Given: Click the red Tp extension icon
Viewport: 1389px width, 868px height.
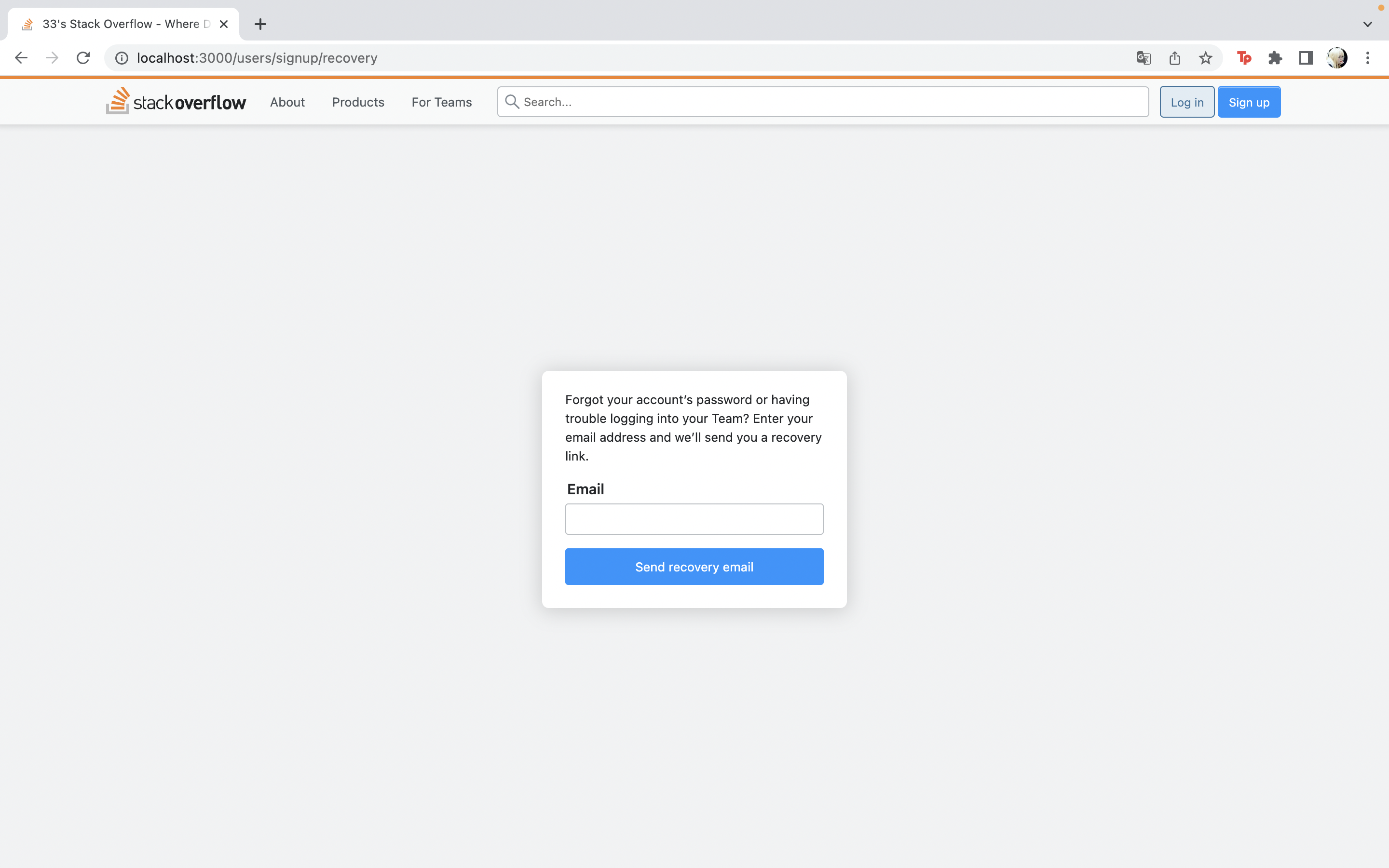Looking at the screenshot, I should (x=1244, y=58).
